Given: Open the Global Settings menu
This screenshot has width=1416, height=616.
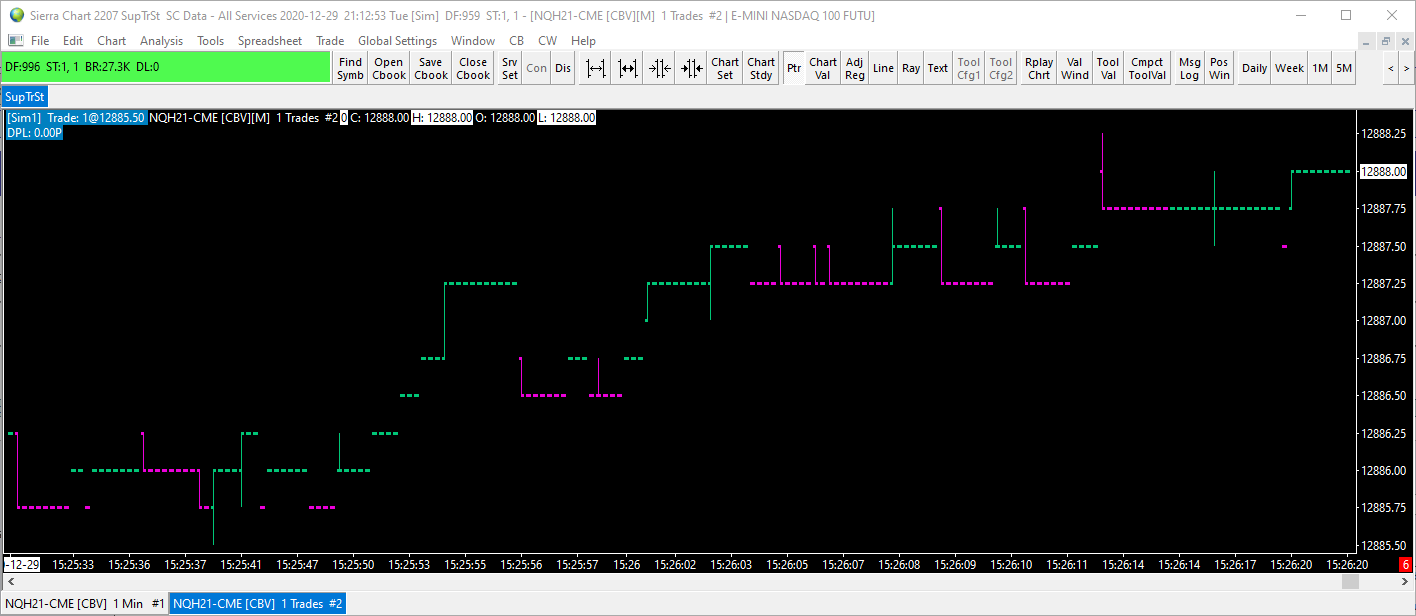Looking at the screenshot, I should 398,41.
